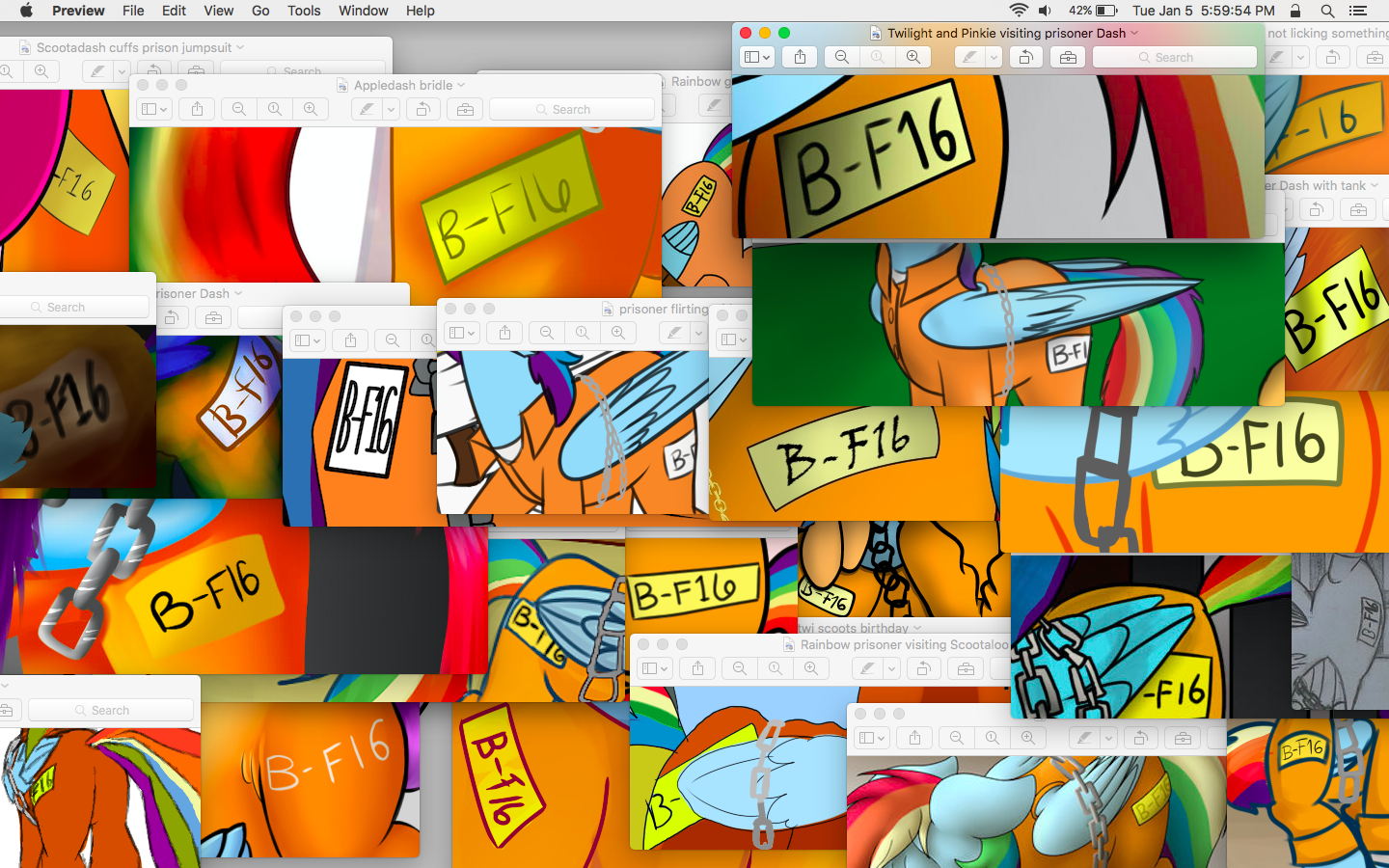Screen dimensions: 1389x868
Task: Expand title chevron of Twilight and Pinkie window
Action: coord(1134,33)
